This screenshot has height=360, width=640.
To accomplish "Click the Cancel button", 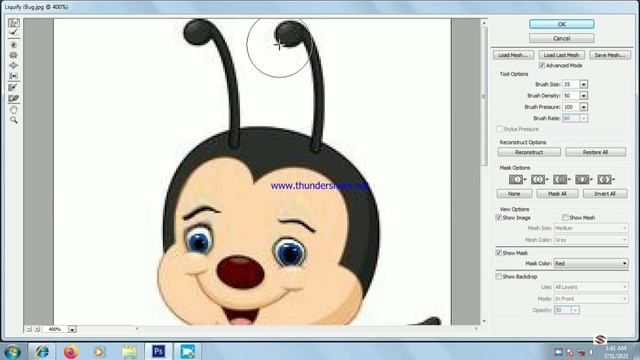I will point(562,38).
